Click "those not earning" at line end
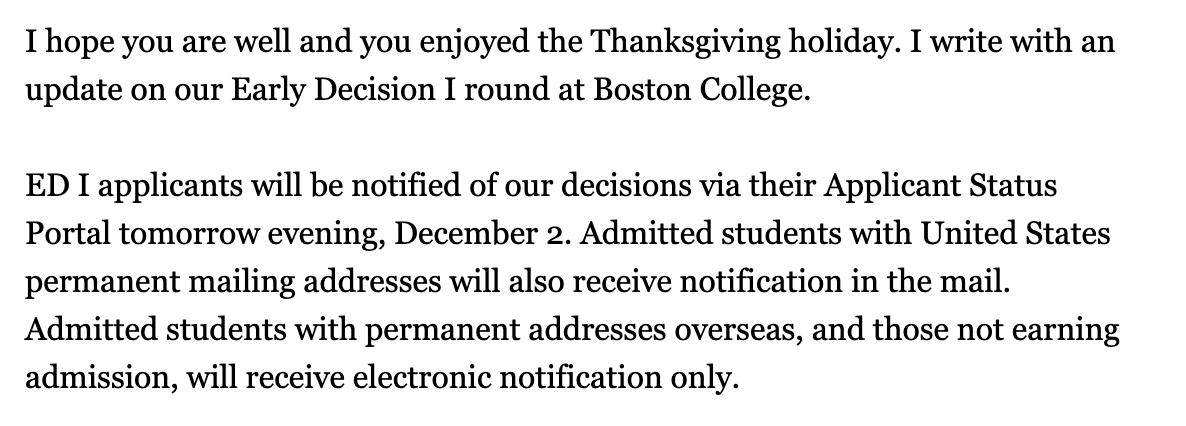This screenshot has width=1186, height=426. coord(995,330)
